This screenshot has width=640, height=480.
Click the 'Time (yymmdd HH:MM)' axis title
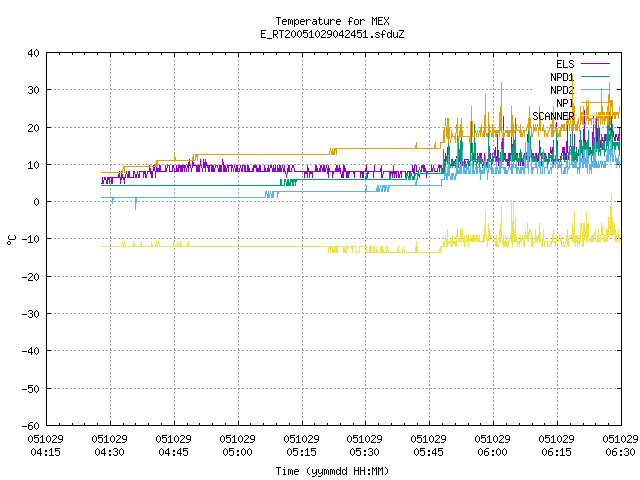coord(332,471)
